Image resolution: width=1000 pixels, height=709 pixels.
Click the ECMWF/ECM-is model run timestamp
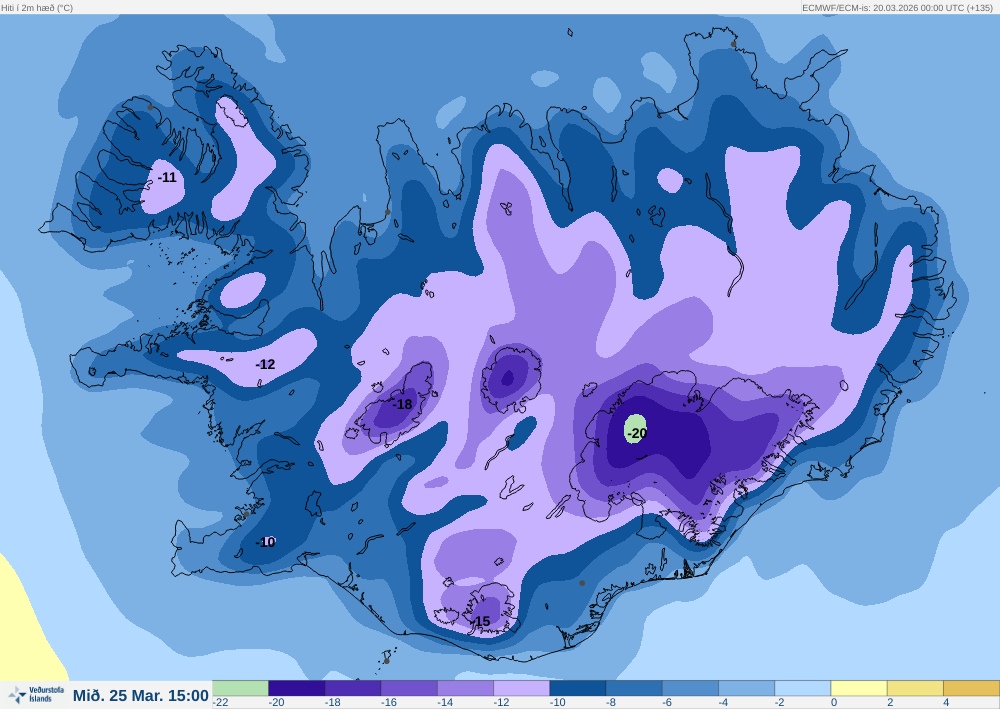click(x=897, y=8)
